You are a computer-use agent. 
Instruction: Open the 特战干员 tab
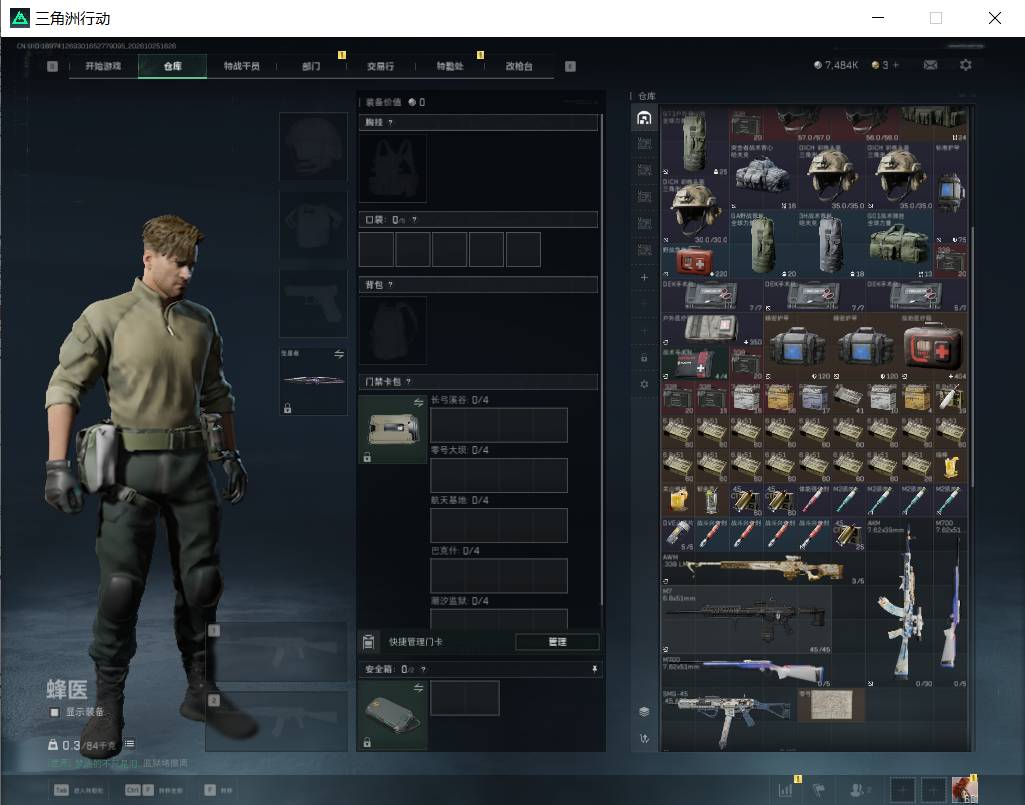(x=242, y=66)
